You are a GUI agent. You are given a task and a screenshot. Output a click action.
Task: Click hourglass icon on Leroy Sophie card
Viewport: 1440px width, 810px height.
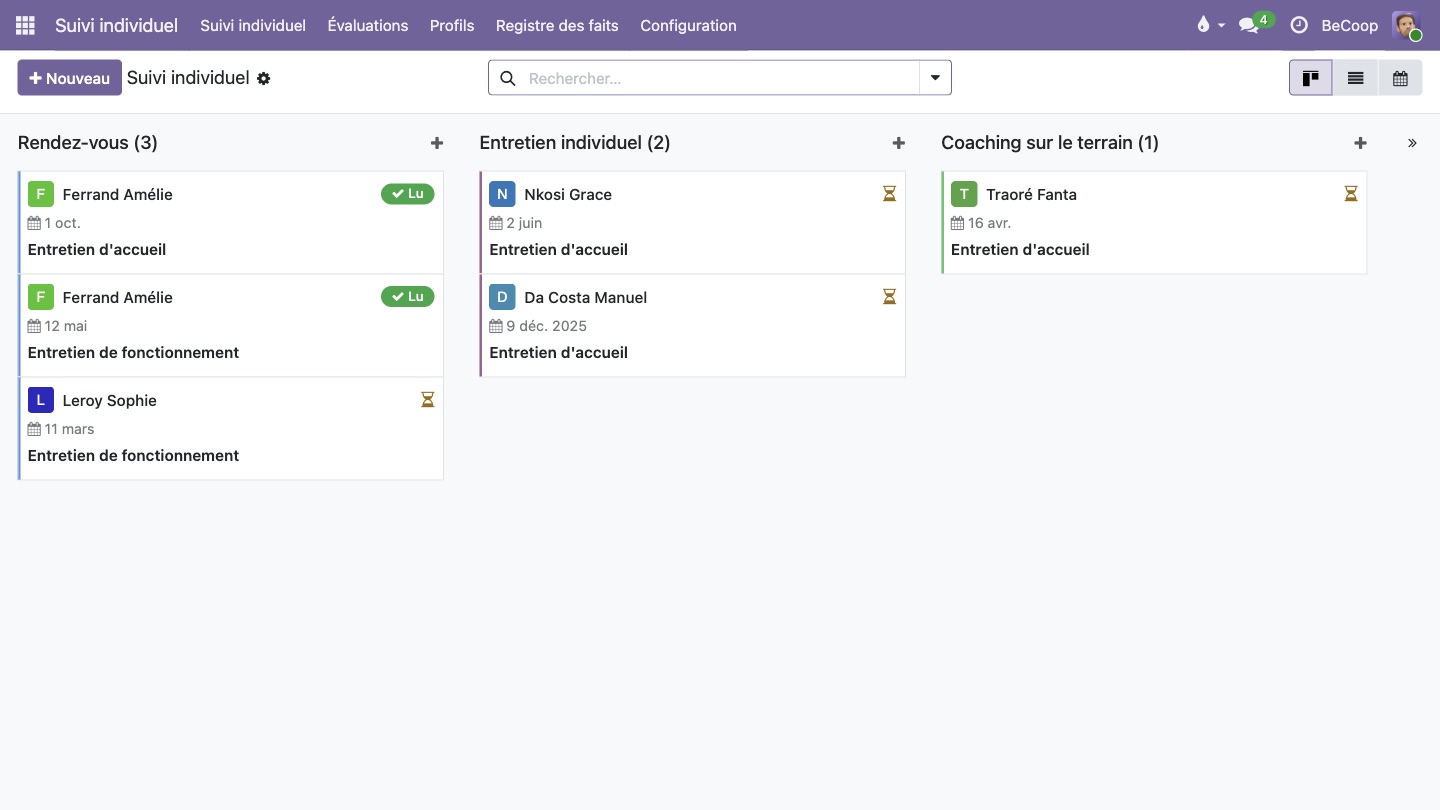[x=427, y=400]
